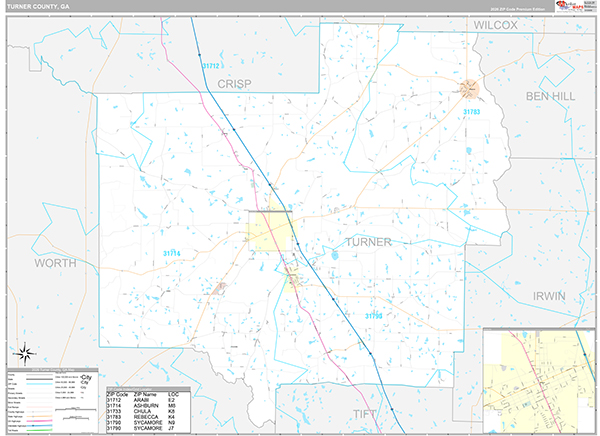Click the pink US Highway legend line
This screenshot has height=436, width=600.
tap(39, 421)
